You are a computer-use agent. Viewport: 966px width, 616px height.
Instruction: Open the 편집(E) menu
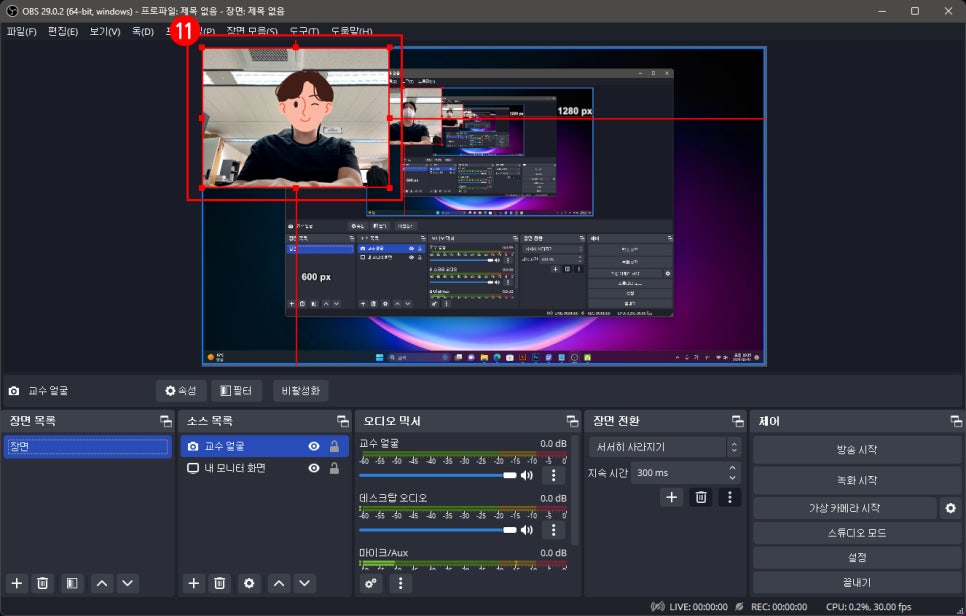(63, 31)
